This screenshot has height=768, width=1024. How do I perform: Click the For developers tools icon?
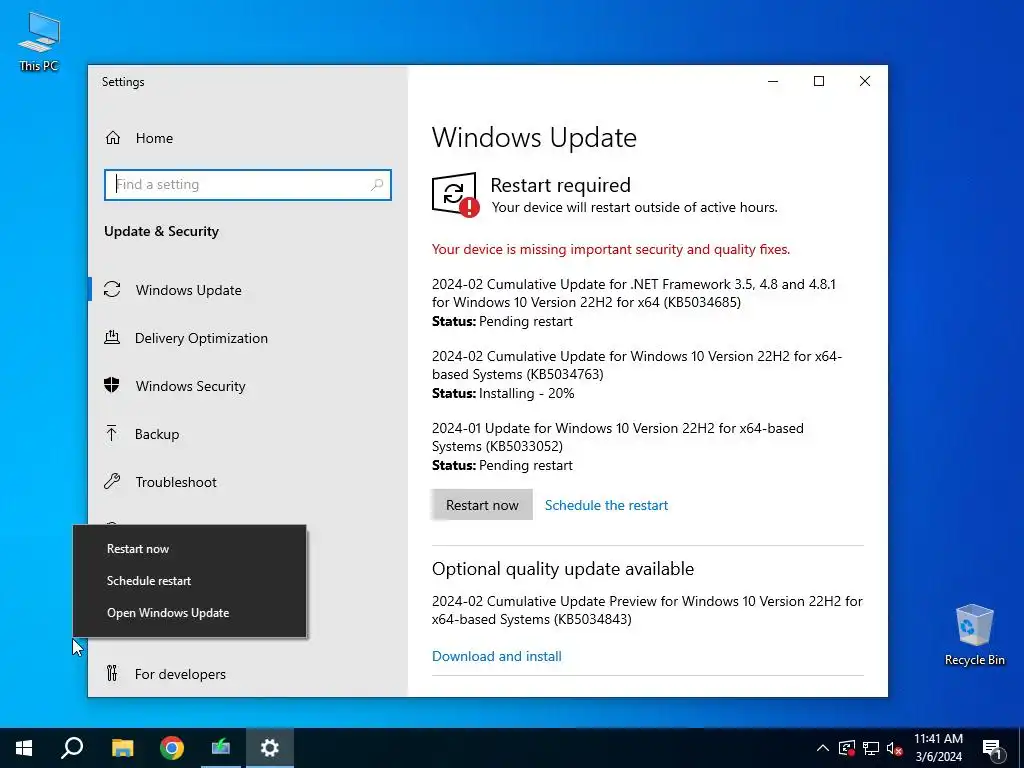[112, 673]
